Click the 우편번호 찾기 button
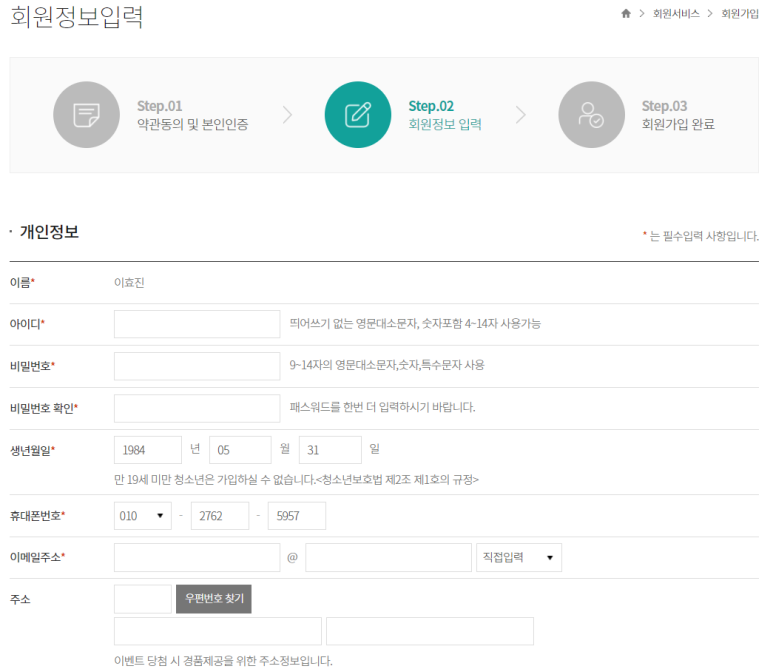The width and height of the screenshot is (773, 669). [x=213, y=599]
